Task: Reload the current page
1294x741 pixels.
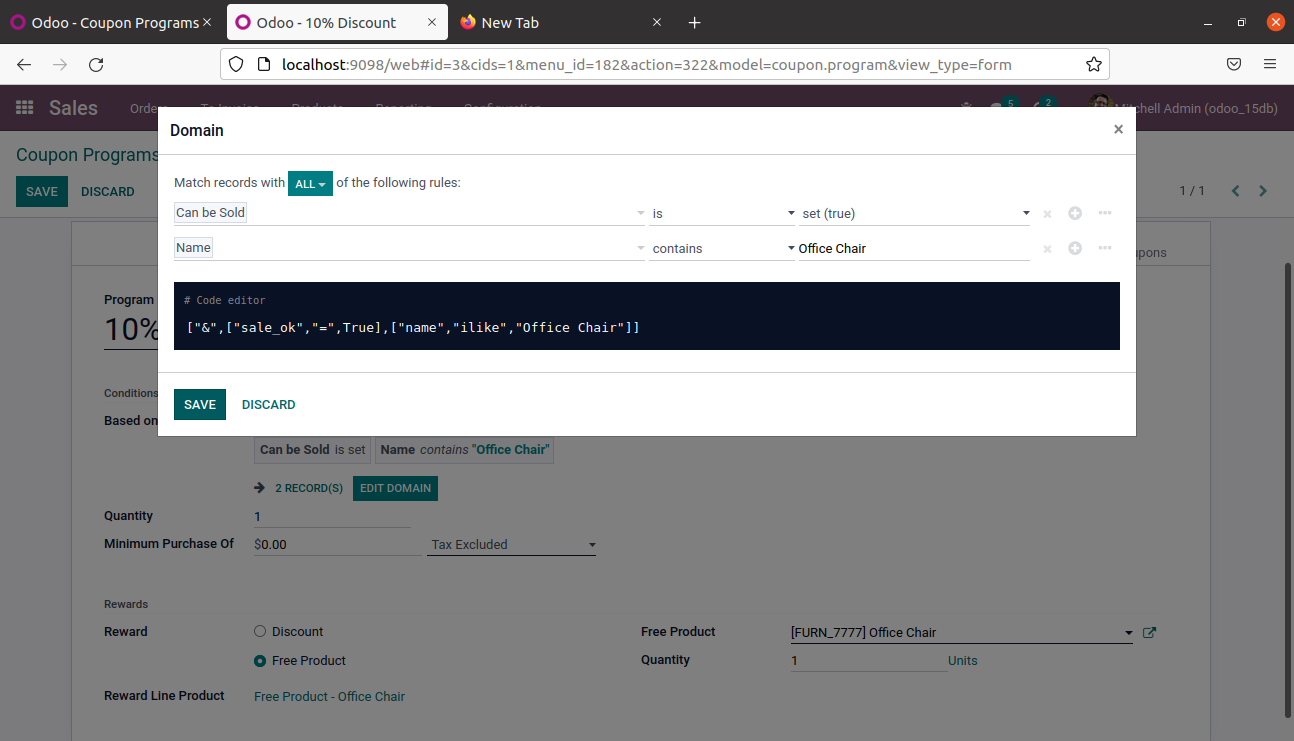Action: (x=96, y=64)
